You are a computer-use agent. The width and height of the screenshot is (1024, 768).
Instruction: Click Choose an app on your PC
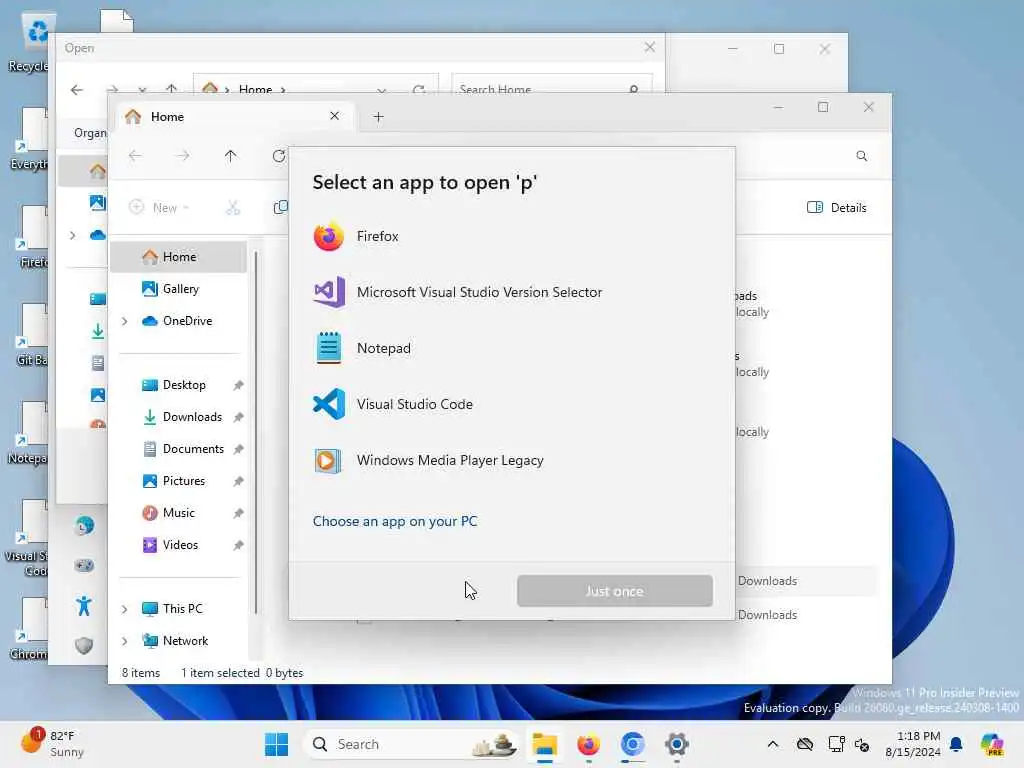tap(394, 521)
